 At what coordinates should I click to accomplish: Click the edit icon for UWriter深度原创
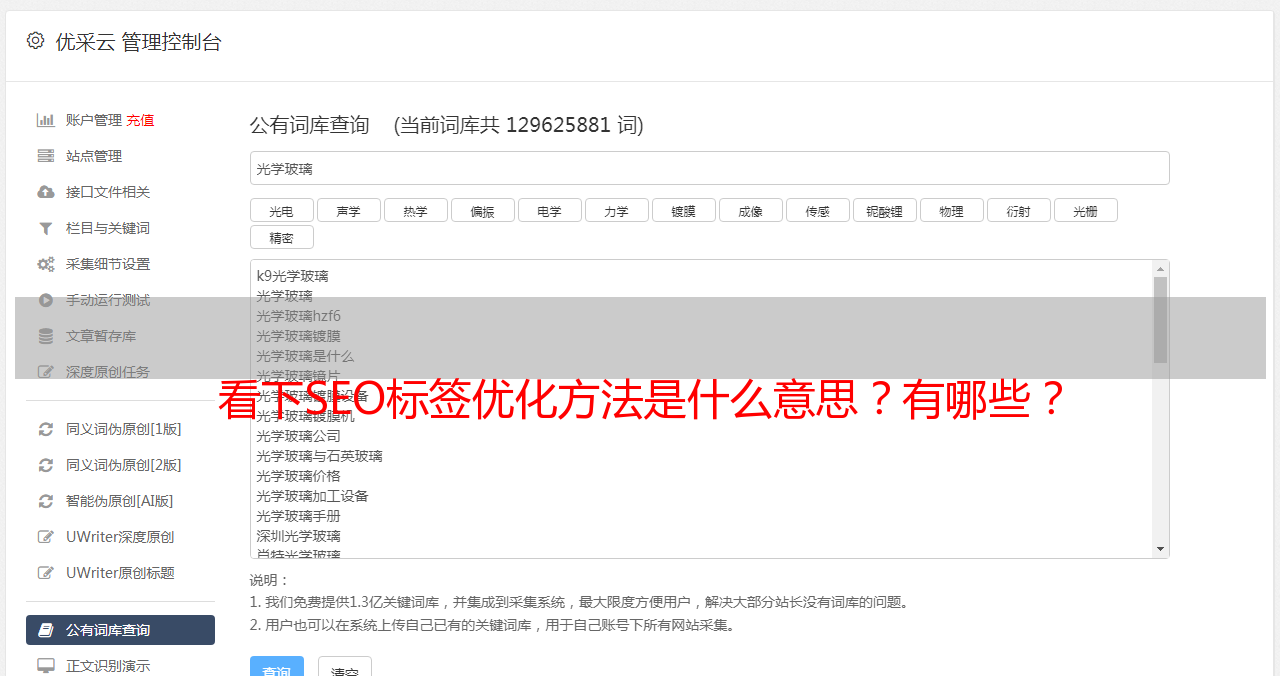[x=45, y=537]
